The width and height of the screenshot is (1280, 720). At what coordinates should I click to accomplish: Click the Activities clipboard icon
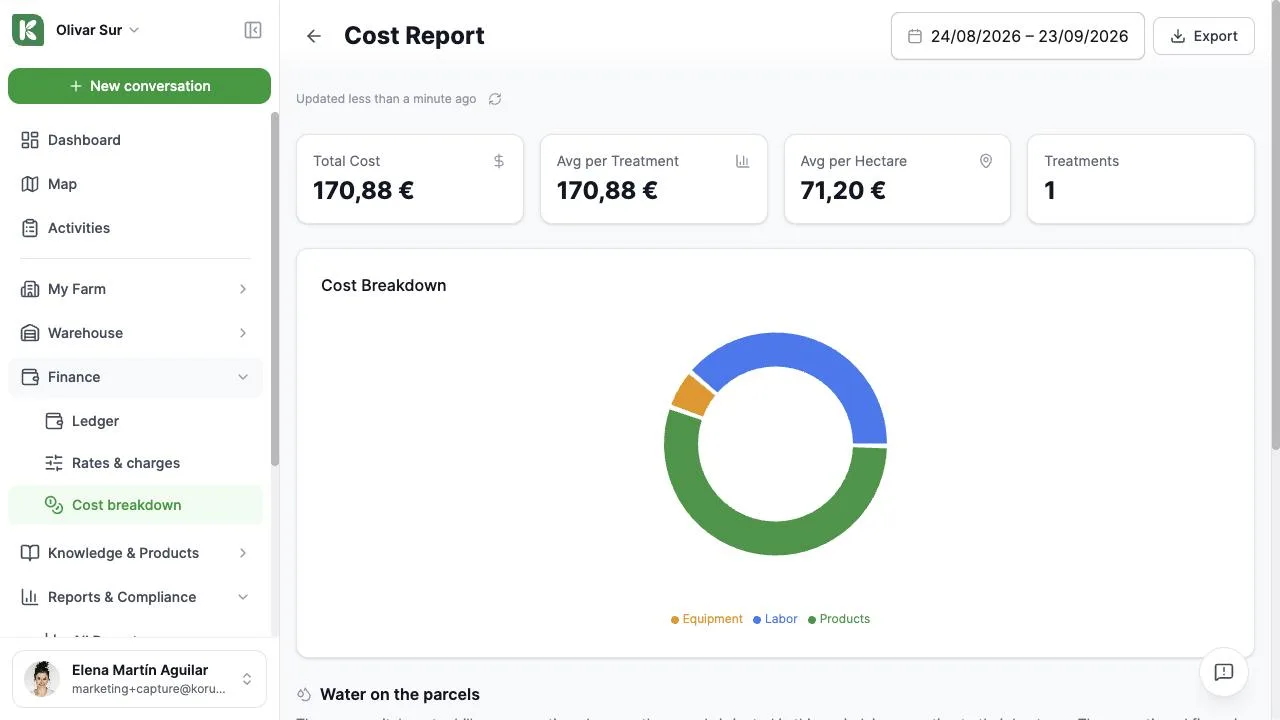click(30, 228)
